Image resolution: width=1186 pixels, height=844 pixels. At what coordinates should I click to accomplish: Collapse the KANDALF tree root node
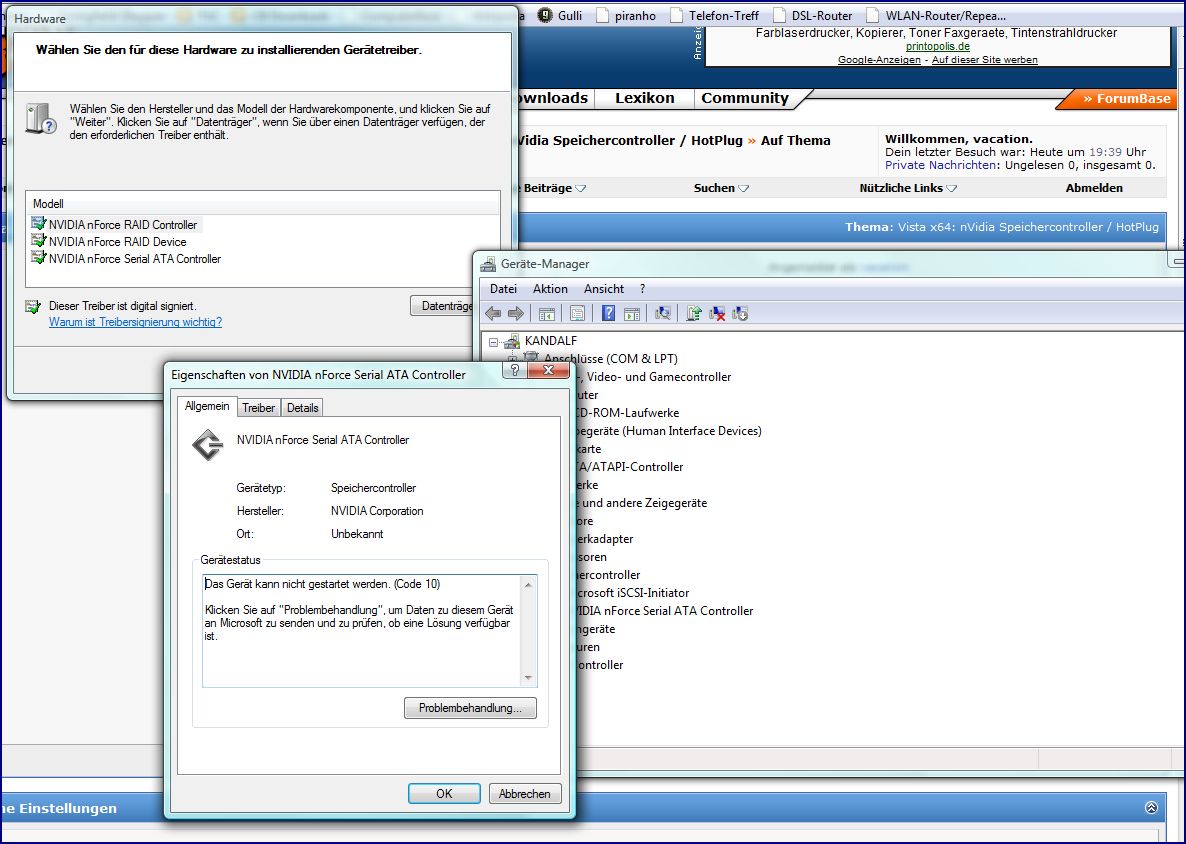click(494, 342)
